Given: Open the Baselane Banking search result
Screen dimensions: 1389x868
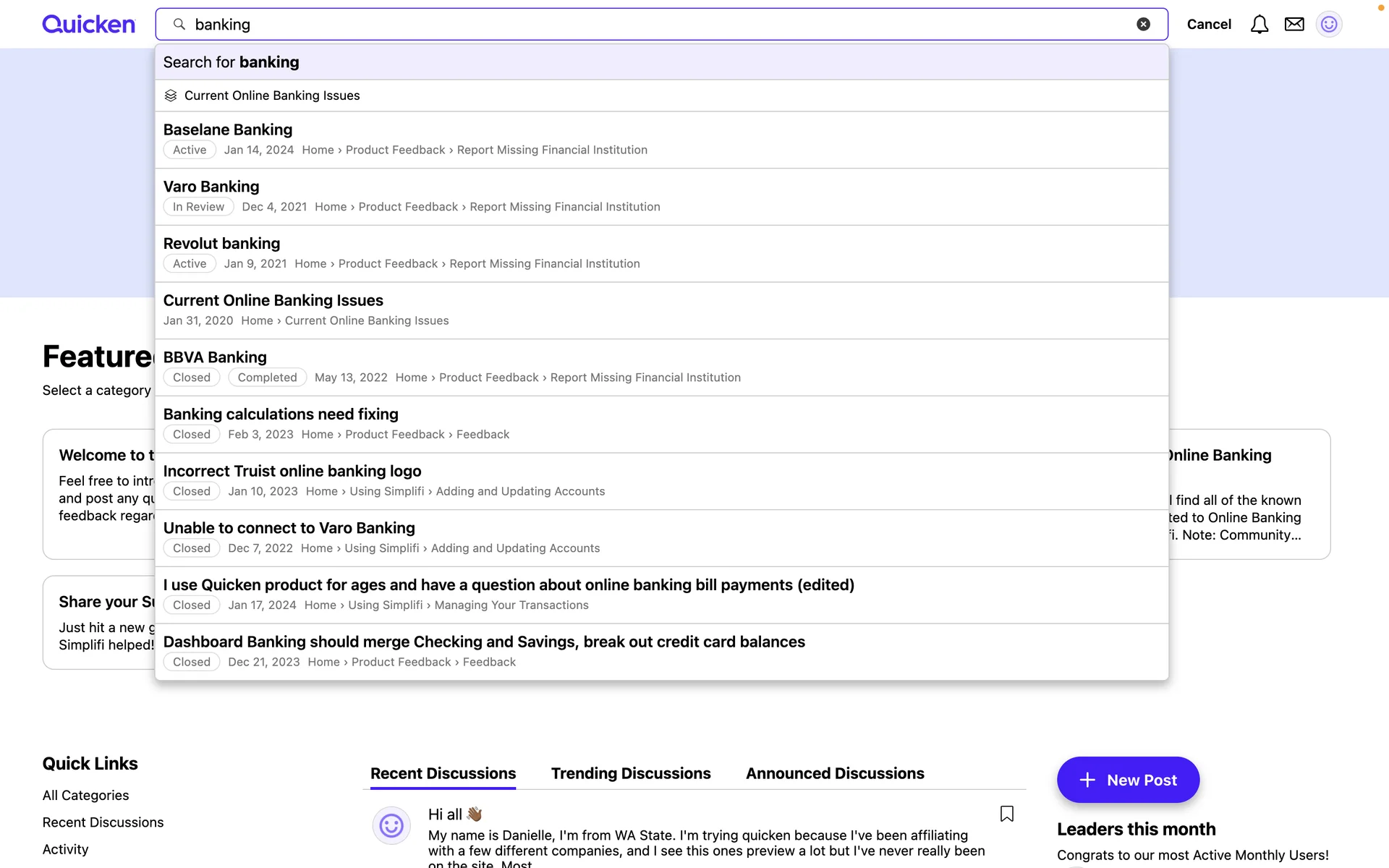Looking at the screenshot, I should pos(228,129).
